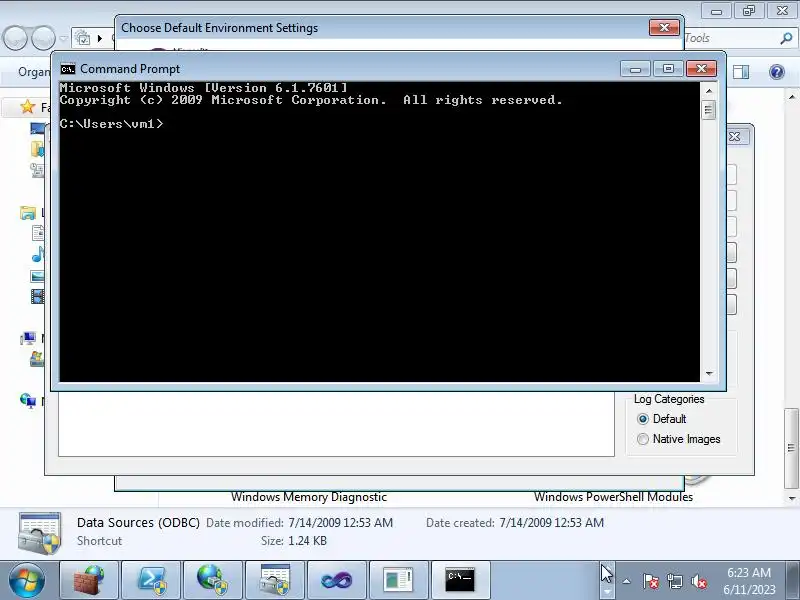
Task: Maximize the Command Prompt window
Action: (x=668, y=69)
